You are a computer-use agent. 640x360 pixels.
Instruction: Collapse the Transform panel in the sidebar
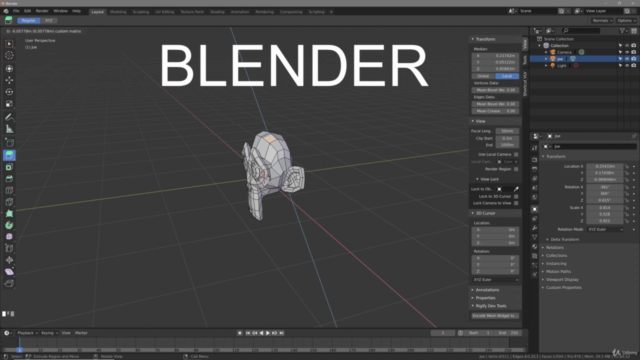coord(485,39)
